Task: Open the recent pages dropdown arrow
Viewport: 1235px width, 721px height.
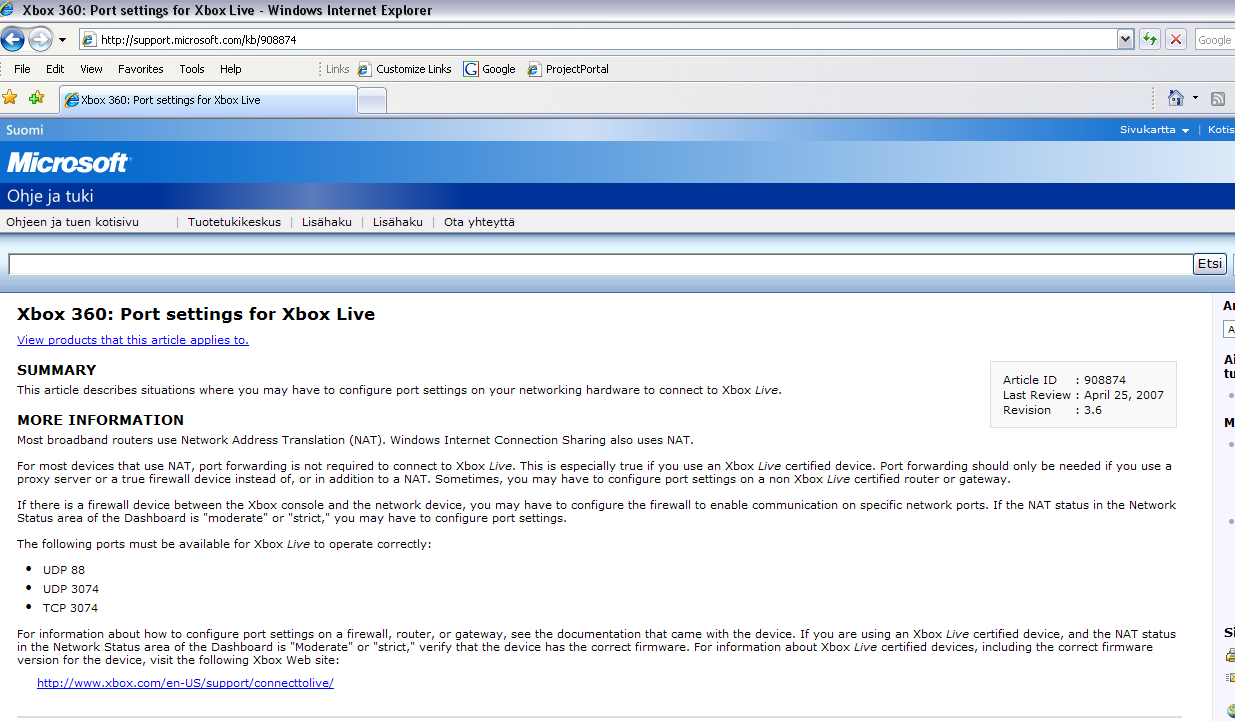Action: pyautogui.click(x=62, y=40)
